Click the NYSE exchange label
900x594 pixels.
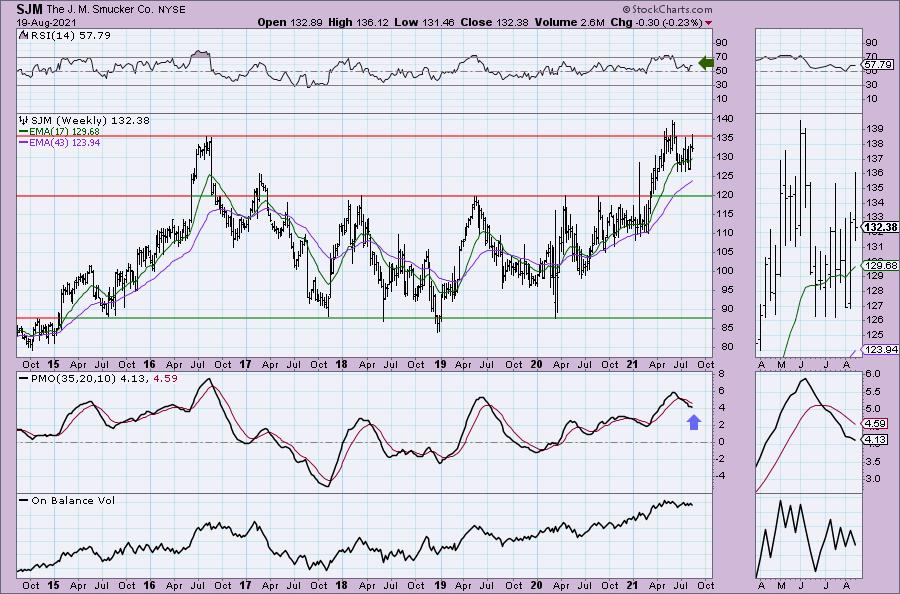coord(173,10)
